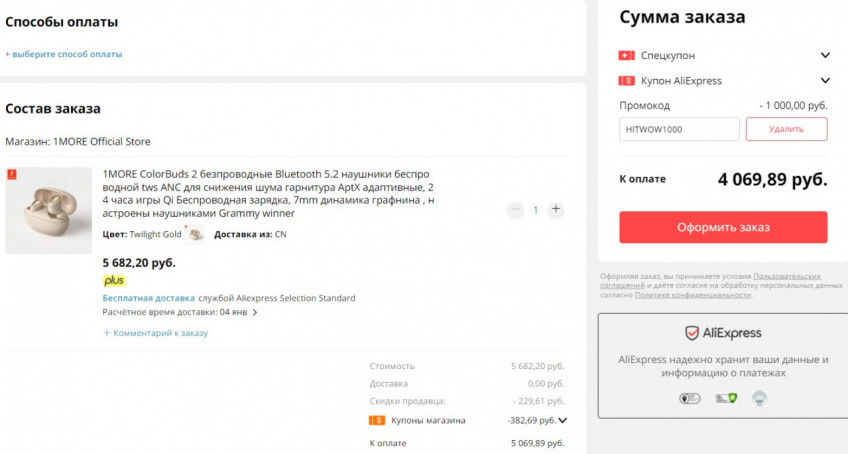Click the leftmost payment security badge icon

pos(690,398)
